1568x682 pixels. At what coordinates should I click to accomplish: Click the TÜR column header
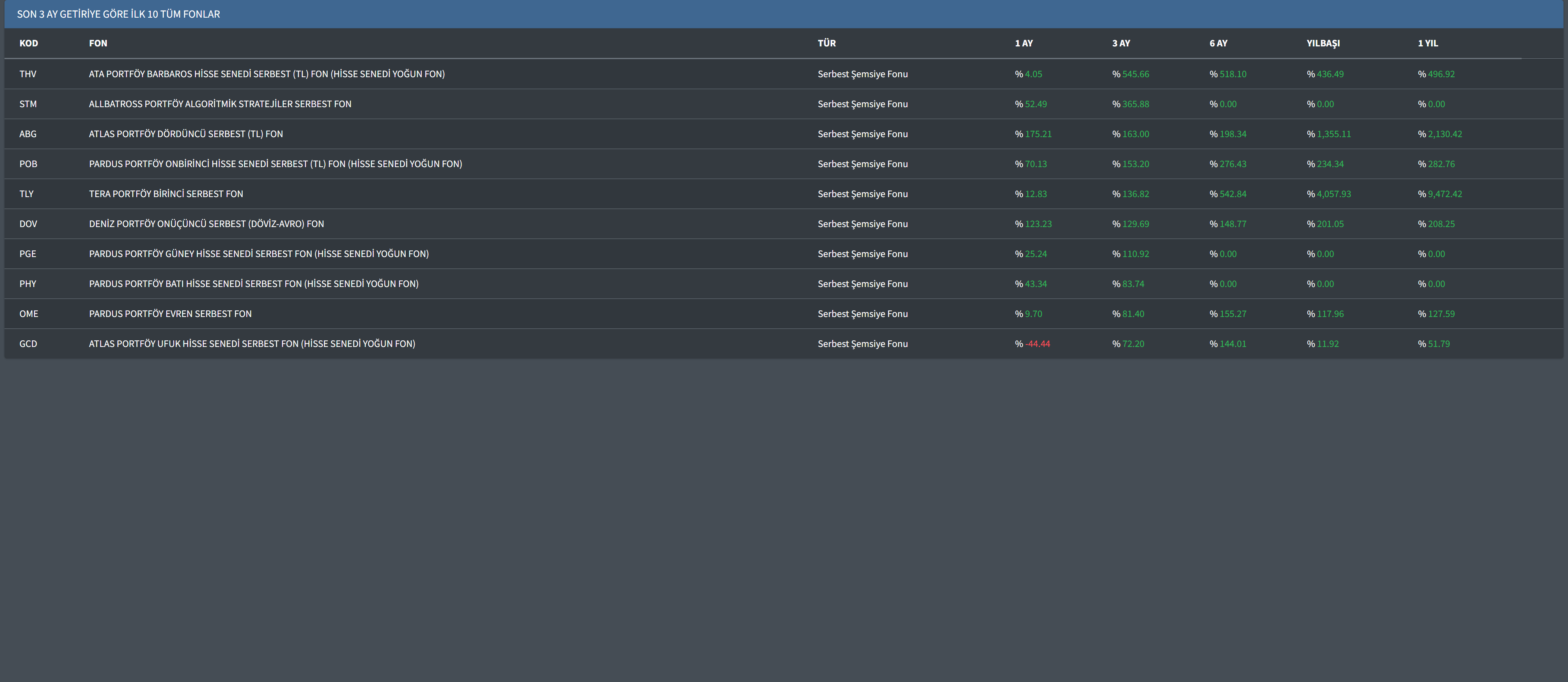click(x=826, y=43)
